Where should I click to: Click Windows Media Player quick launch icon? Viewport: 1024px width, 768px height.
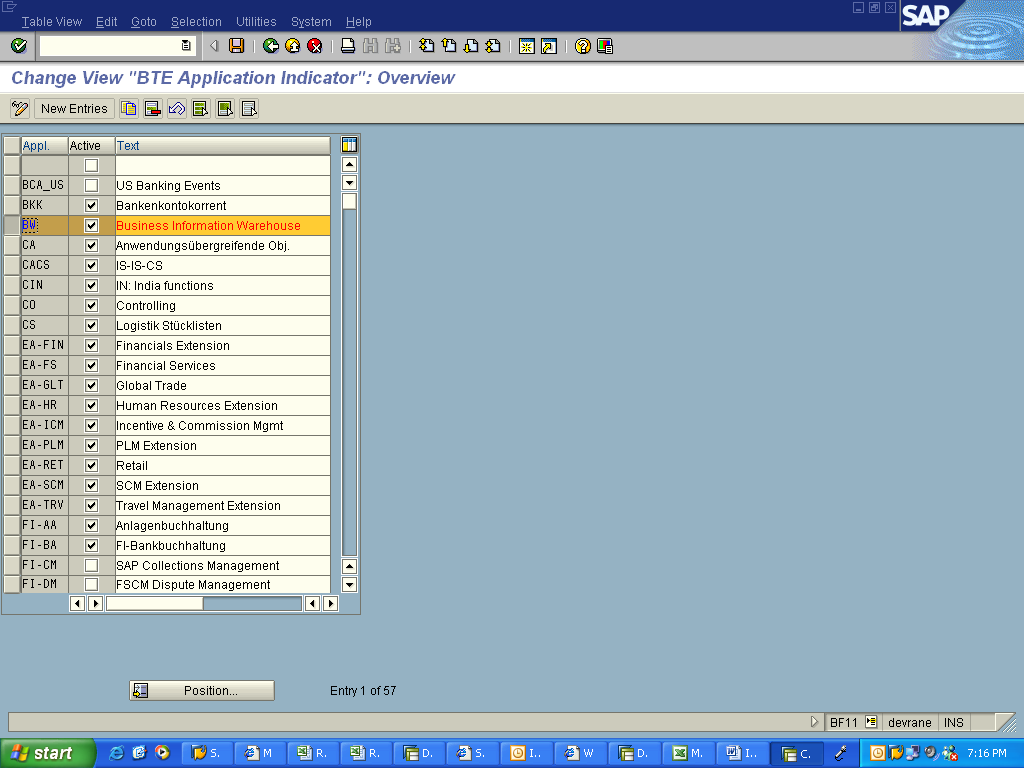pyautogui.click(x=162, y=753)
